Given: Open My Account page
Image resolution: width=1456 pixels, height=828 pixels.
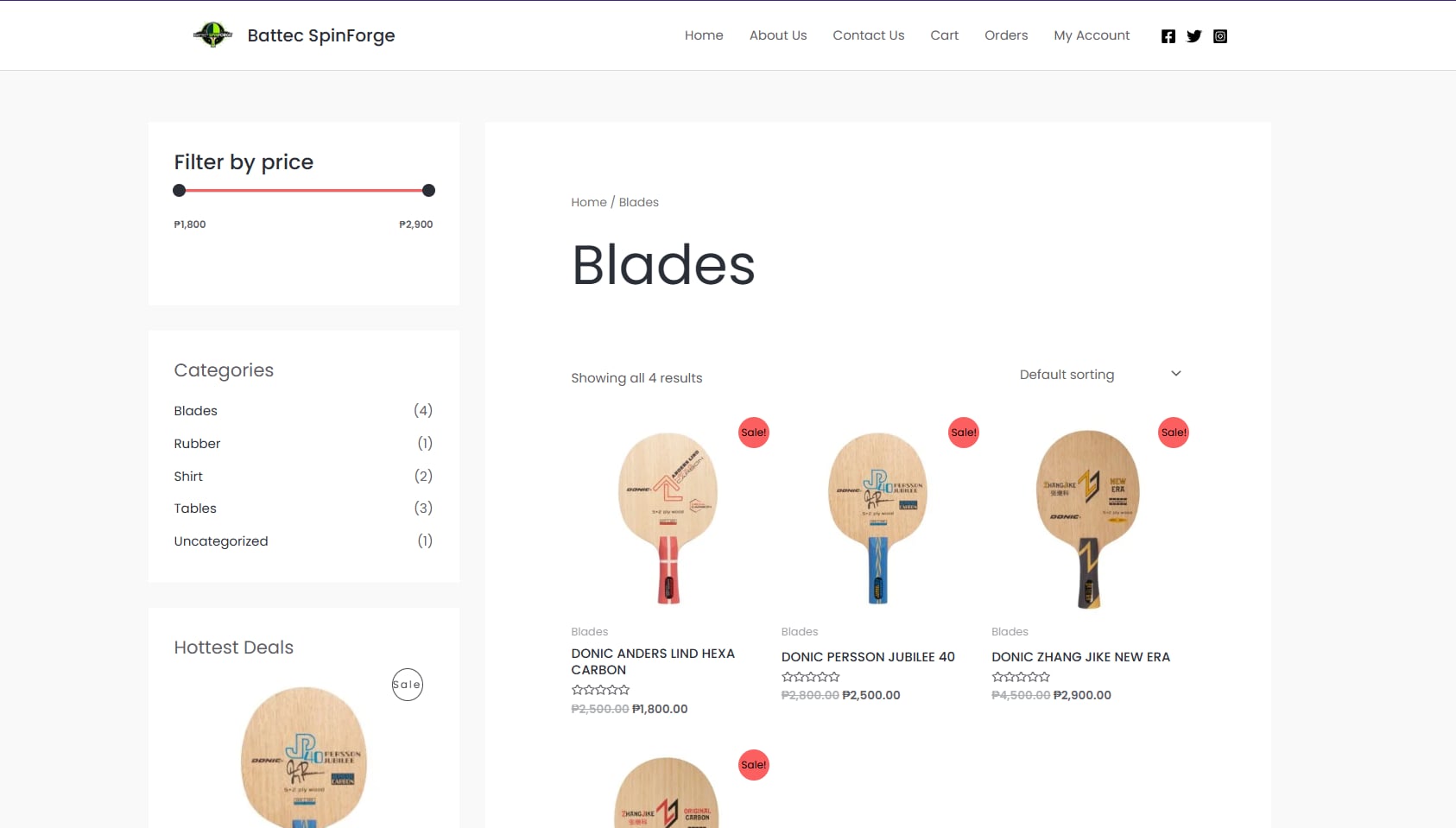Looking at the screenshot, I should pyautogui.click(x=1092, y=35).
